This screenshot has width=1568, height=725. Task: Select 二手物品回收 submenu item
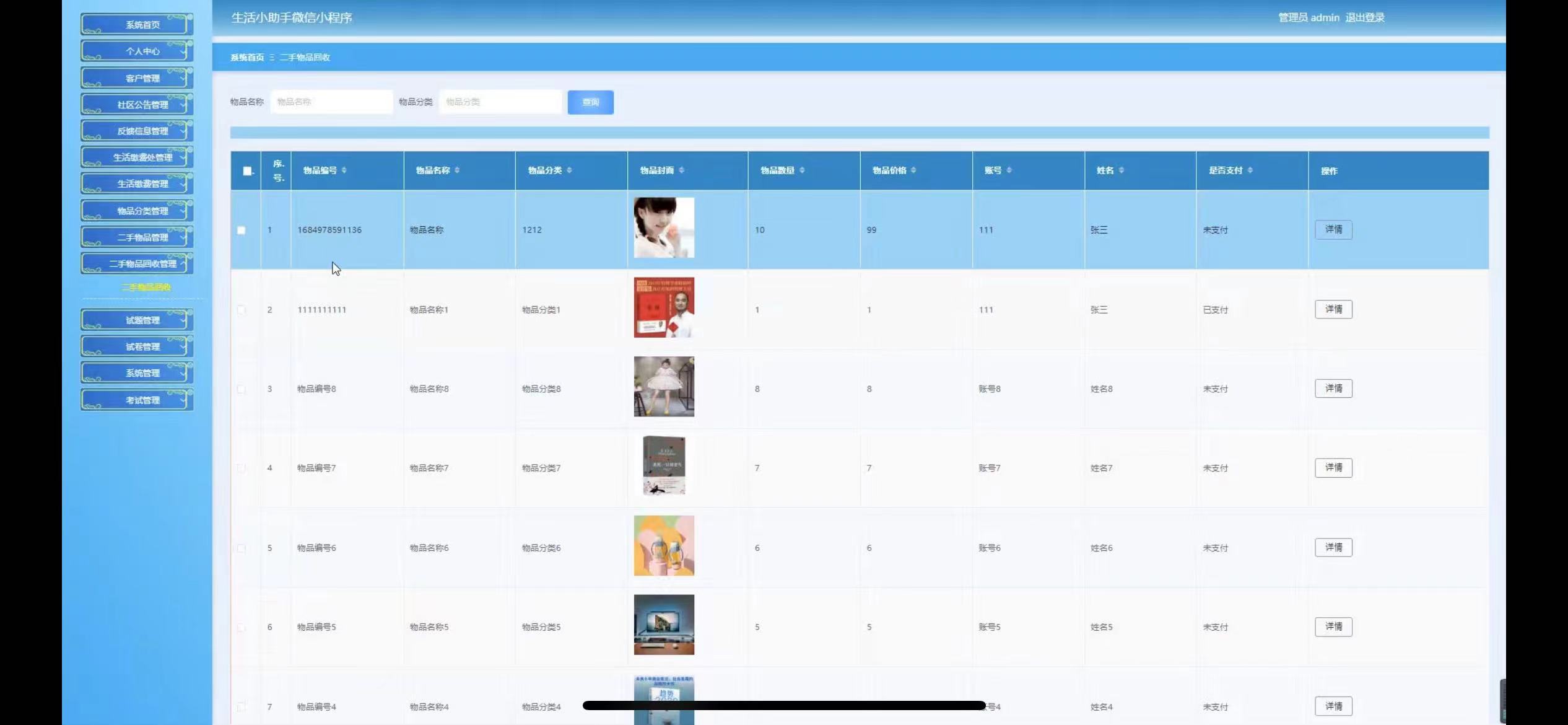146,287
